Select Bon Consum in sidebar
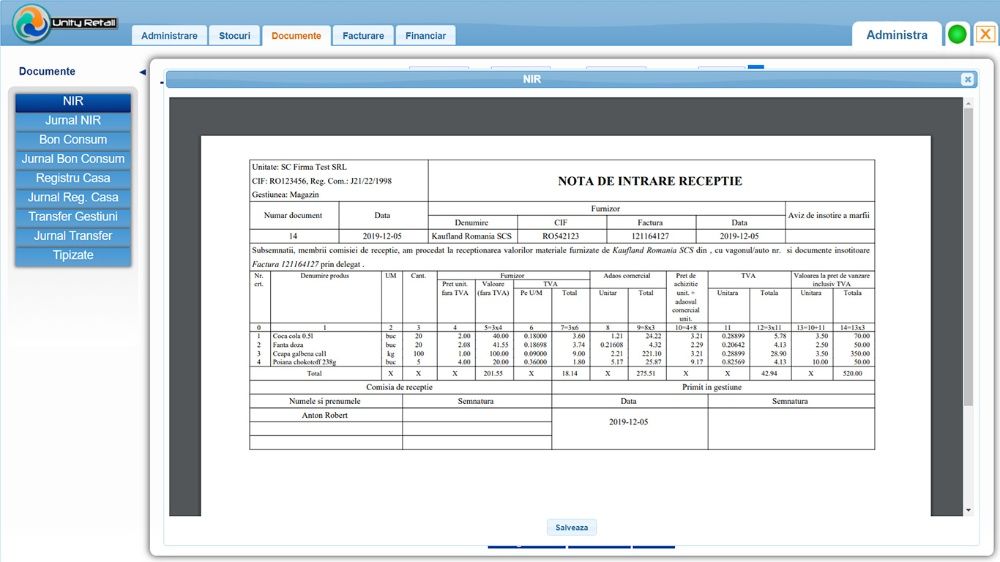This screenshot has width=1000, height=562. [73, 140]
